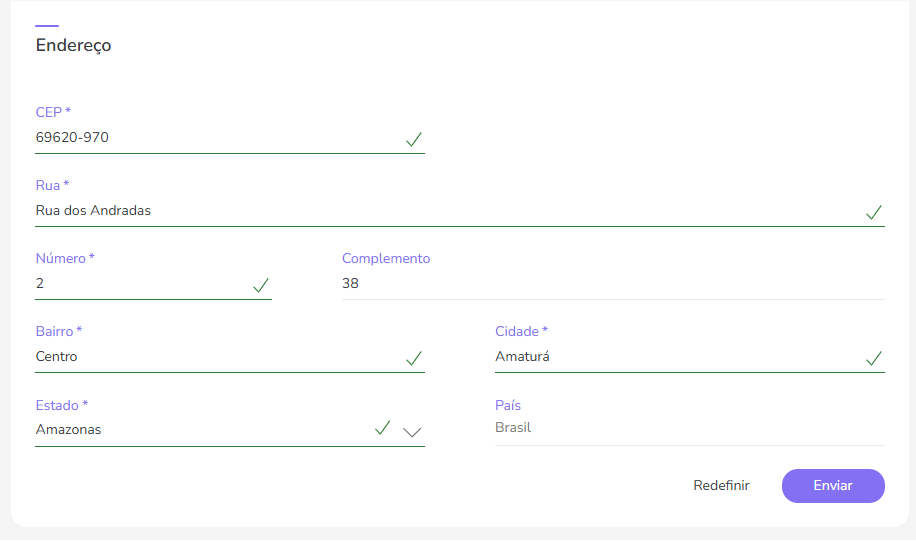Click the Bairro field validation checkmark

pyautogui.click(x=414, y=358)
